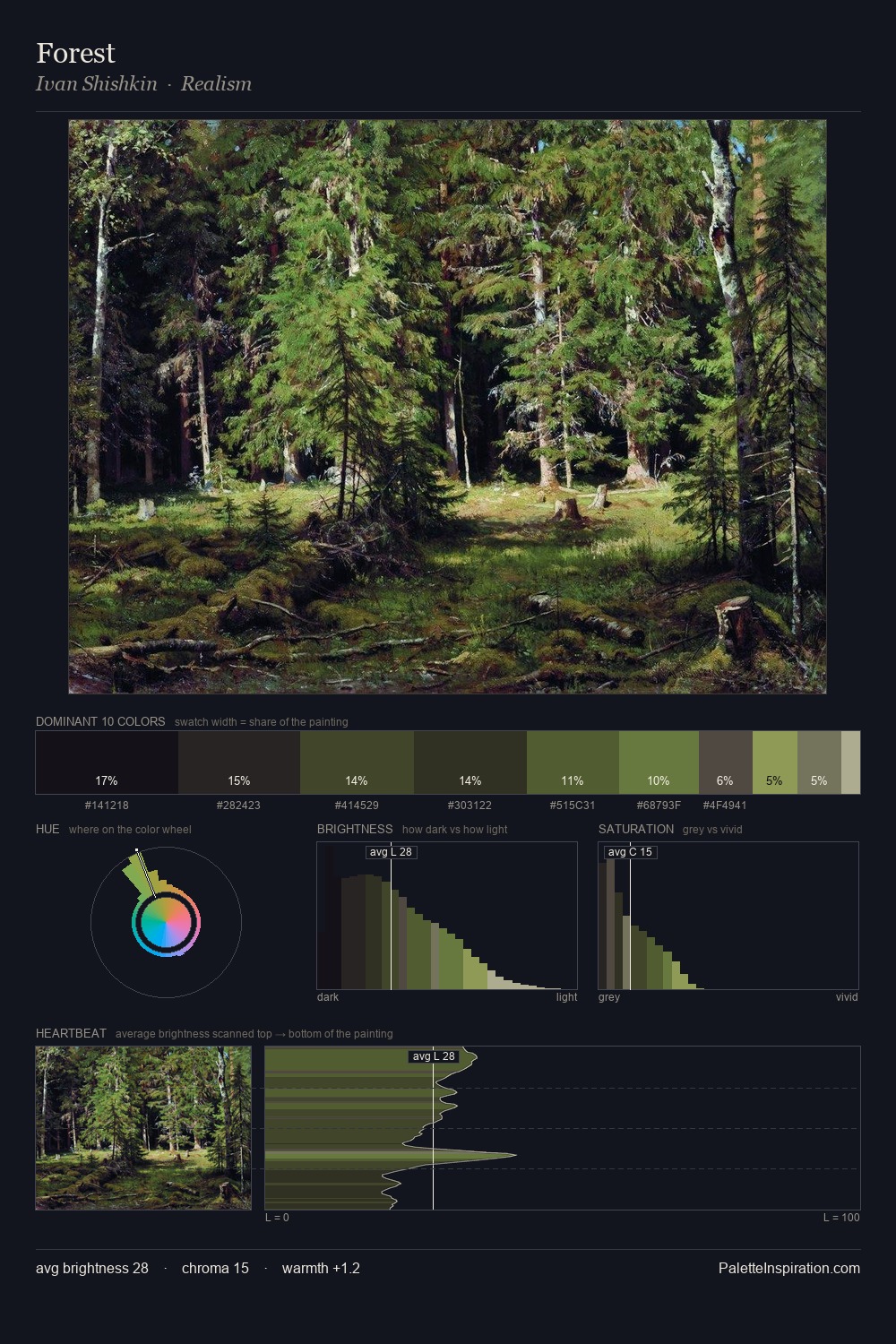Image resolution: width=896 pixels, height=1344 pixels.
Task: Click the 'DOMINANT 10 COLORS' heading
Action: 100,721
